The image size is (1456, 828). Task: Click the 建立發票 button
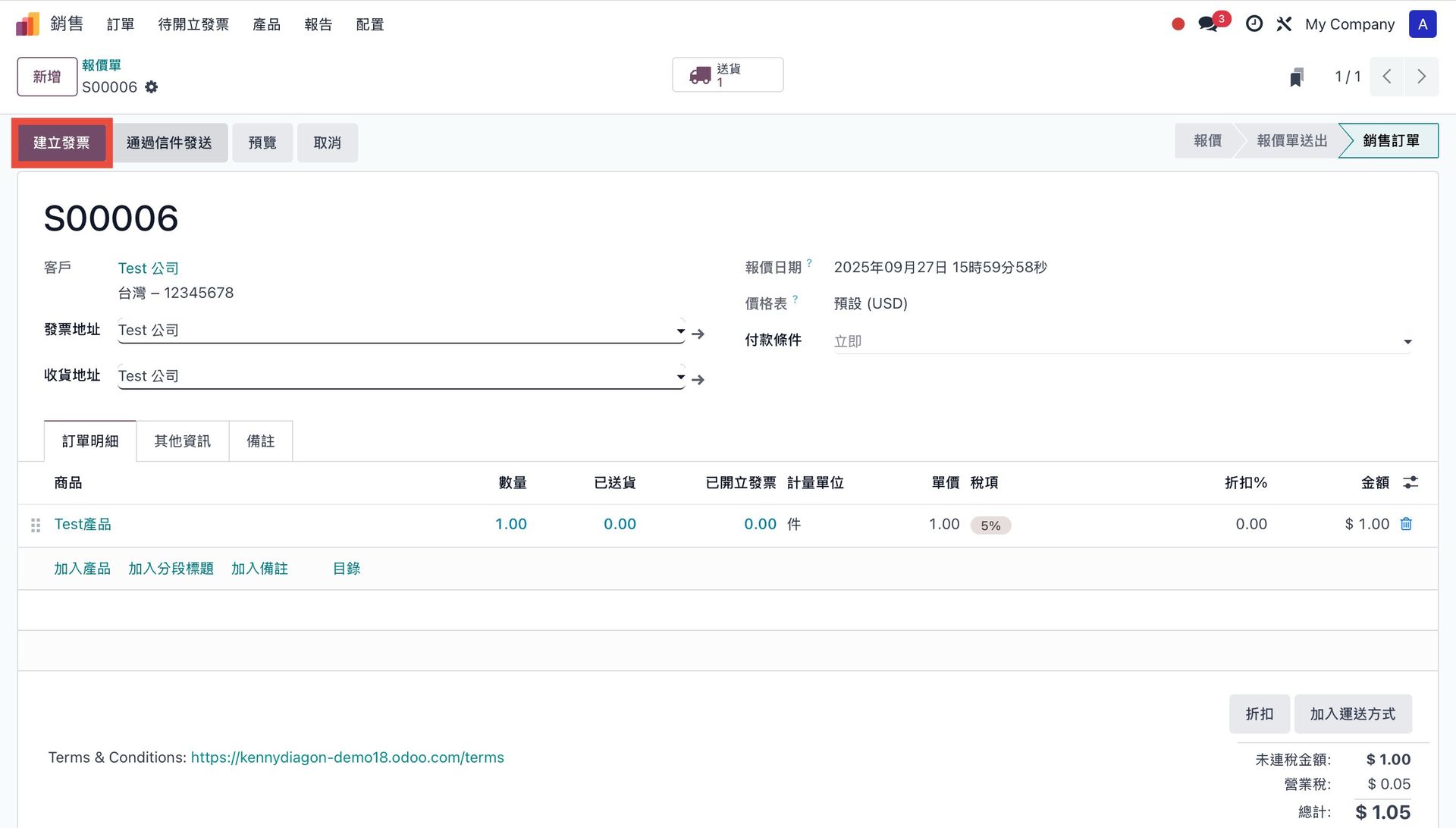pos(61,143)
